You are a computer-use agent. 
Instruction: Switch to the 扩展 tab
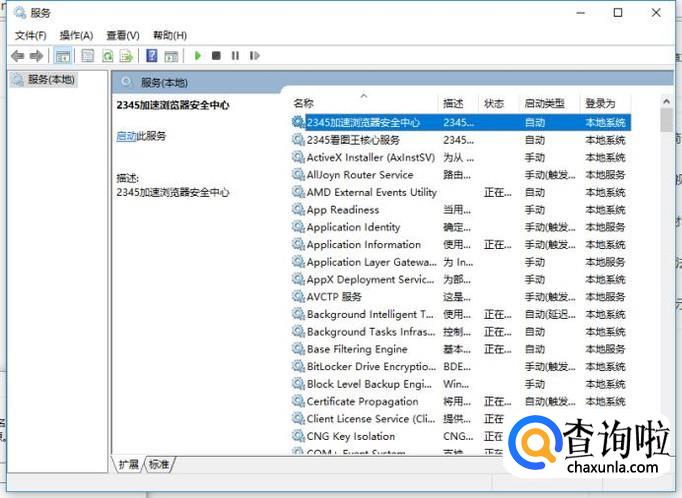(129, 464)
